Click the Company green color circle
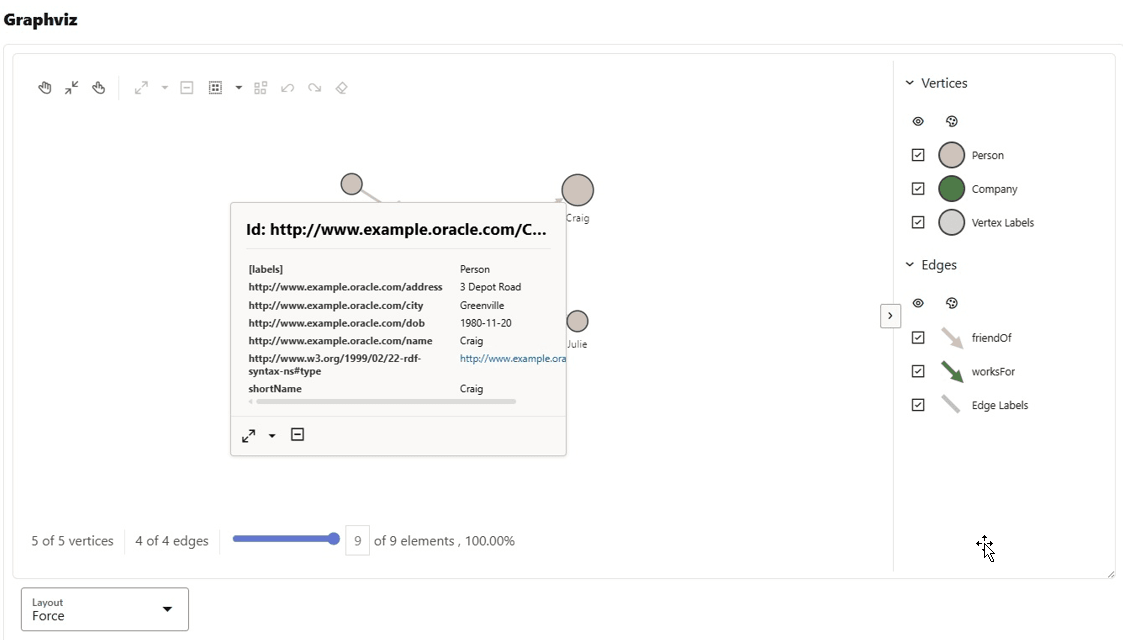 coord(952,189)
